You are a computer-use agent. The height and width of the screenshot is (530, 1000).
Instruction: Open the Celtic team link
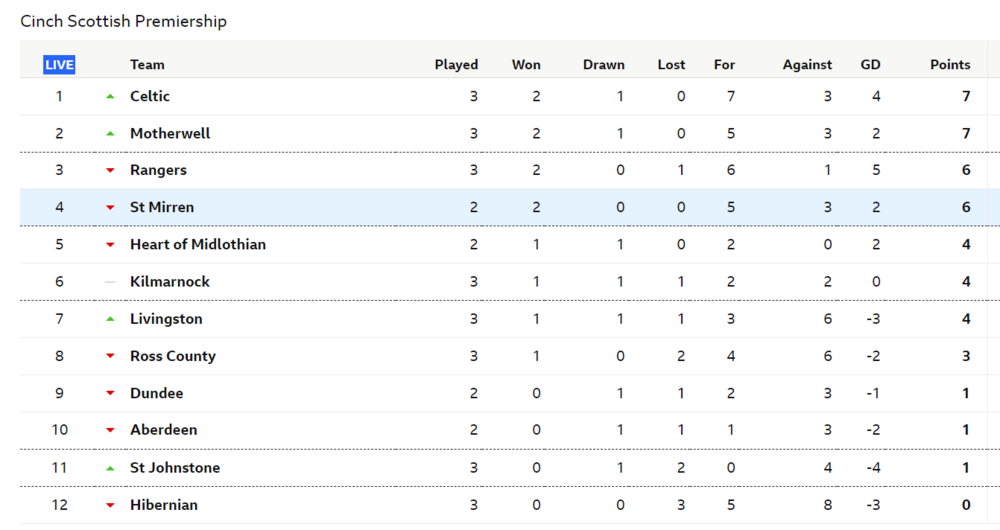click(x=150, y=96)
